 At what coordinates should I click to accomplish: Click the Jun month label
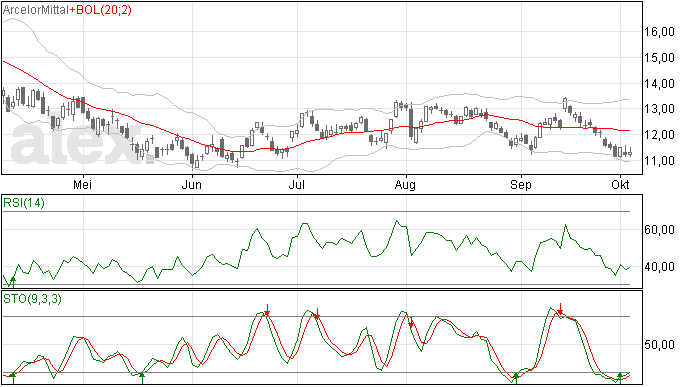click(191, 184)
